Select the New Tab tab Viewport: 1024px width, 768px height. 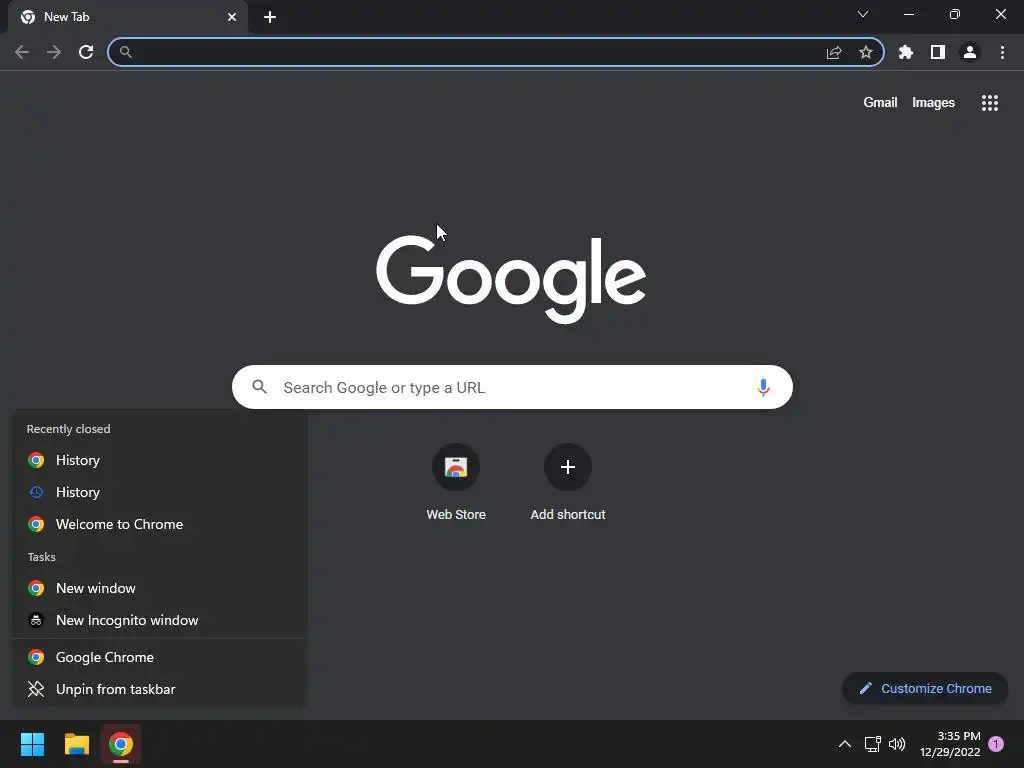coord(128,17)
